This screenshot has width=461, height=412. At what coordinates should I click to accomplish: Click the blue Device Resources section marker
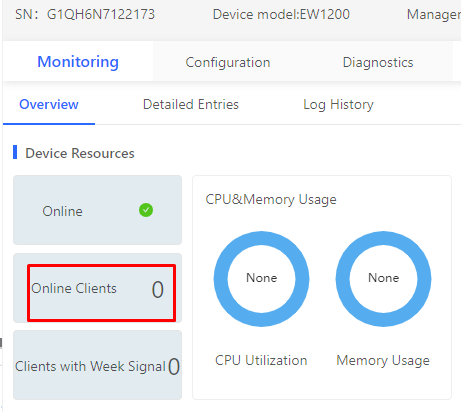[15, 152]
